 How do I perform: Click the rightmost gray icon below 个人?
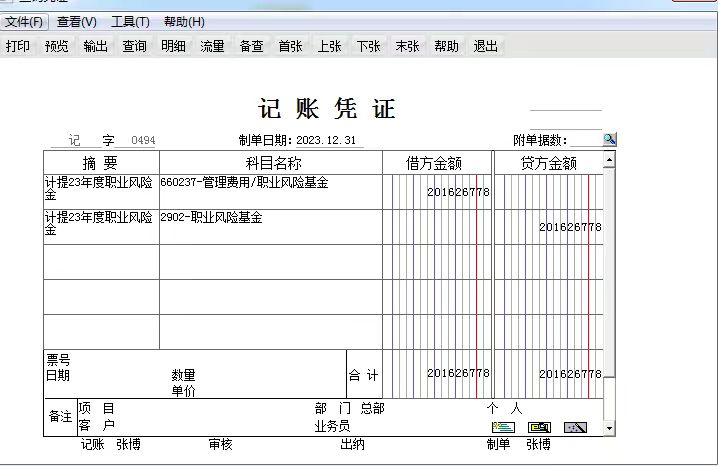(575, 427)
